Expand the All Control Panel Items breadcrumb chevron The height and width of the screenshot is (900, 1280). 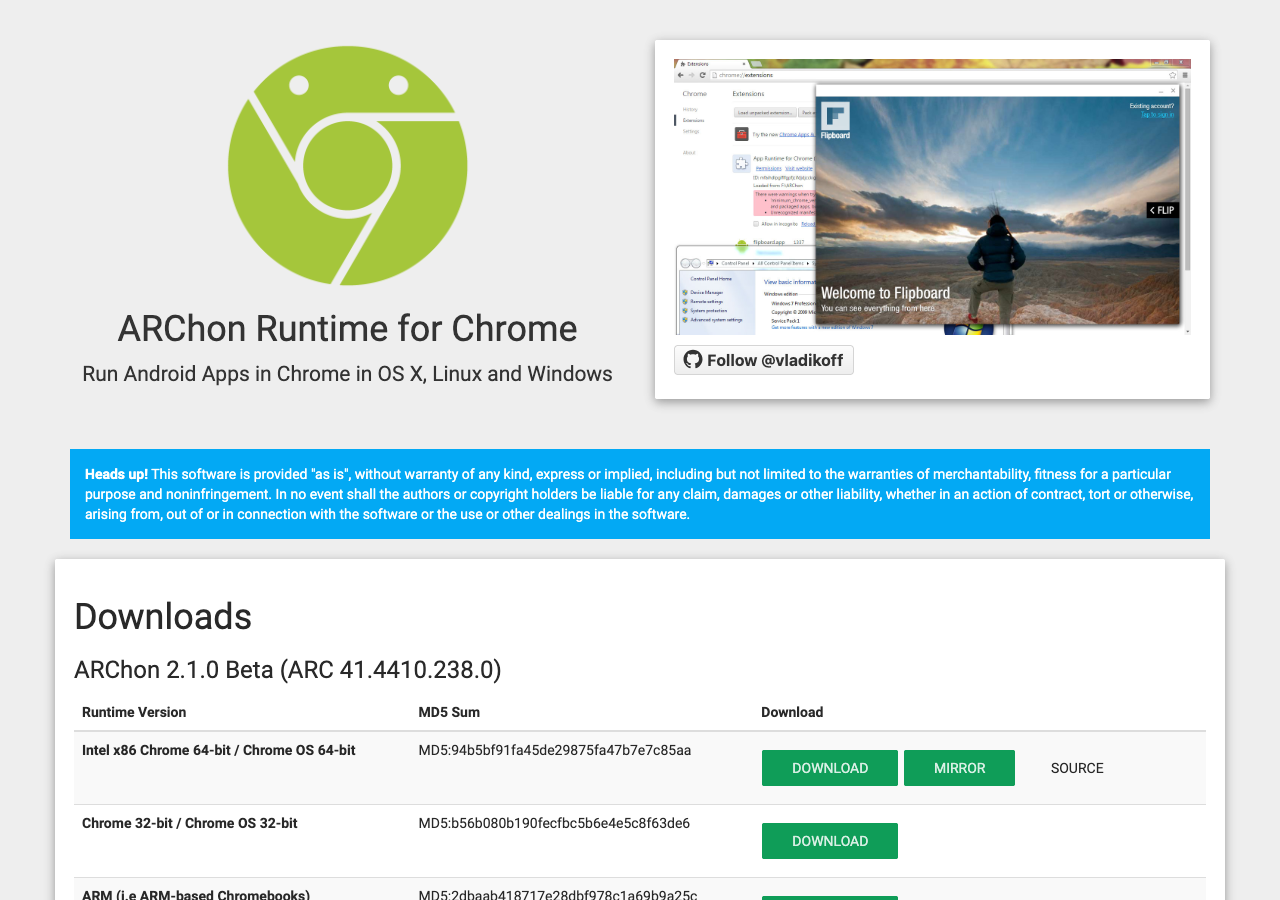806,263
